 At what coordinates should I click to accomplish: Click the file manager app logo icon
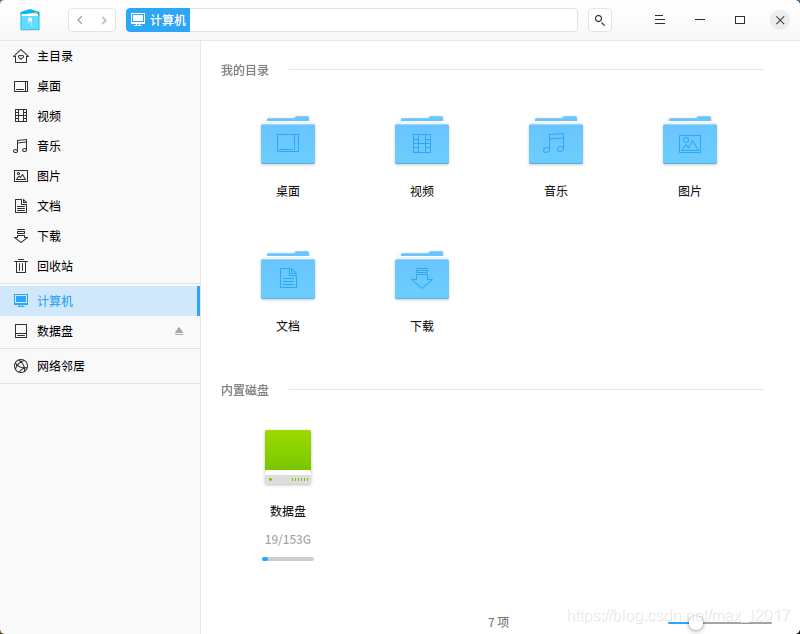point(30,20)
